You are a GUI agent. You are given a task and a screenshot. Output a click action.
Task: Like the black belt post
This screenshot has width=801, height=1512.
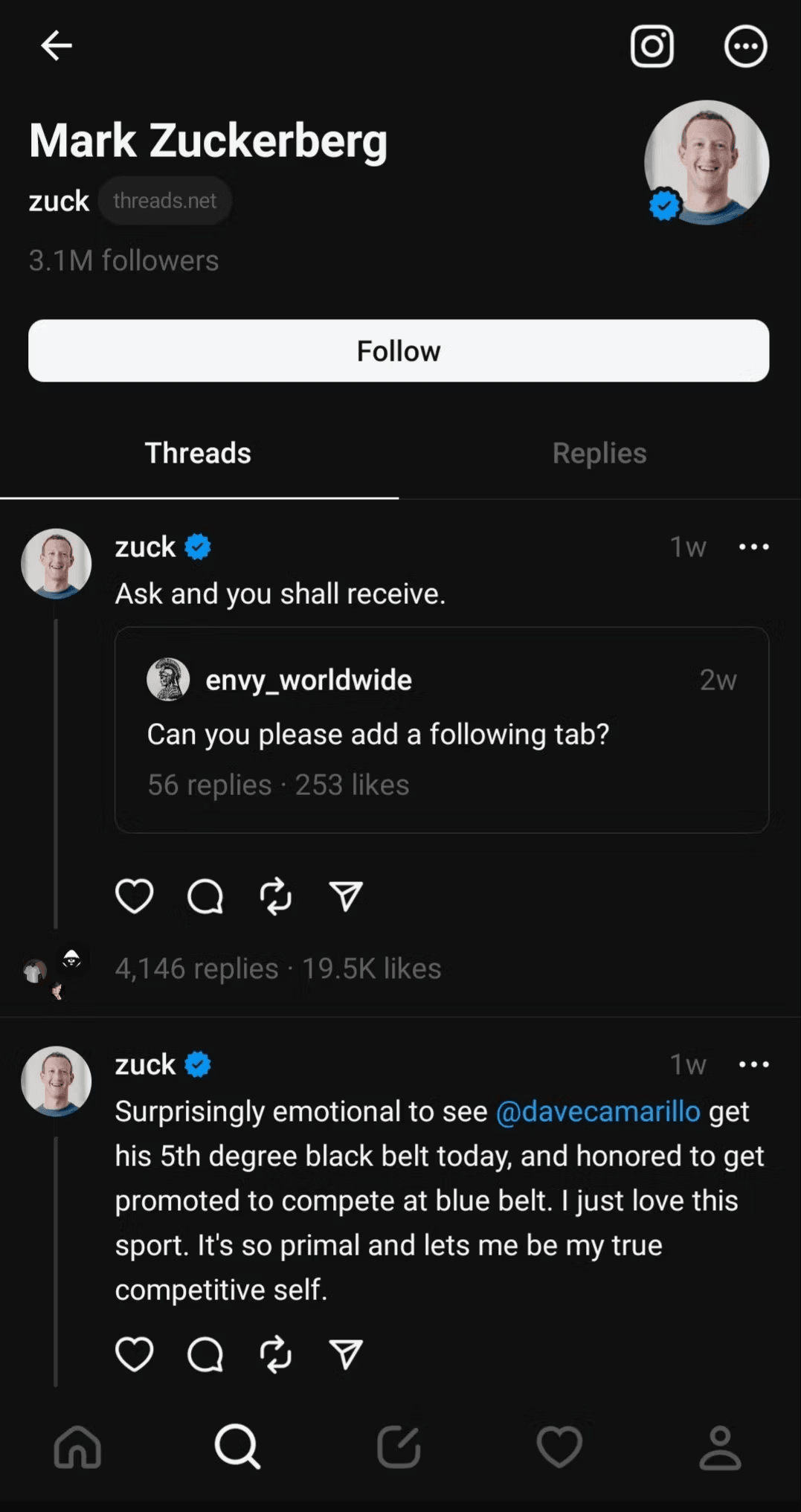tap(135, 1354)
